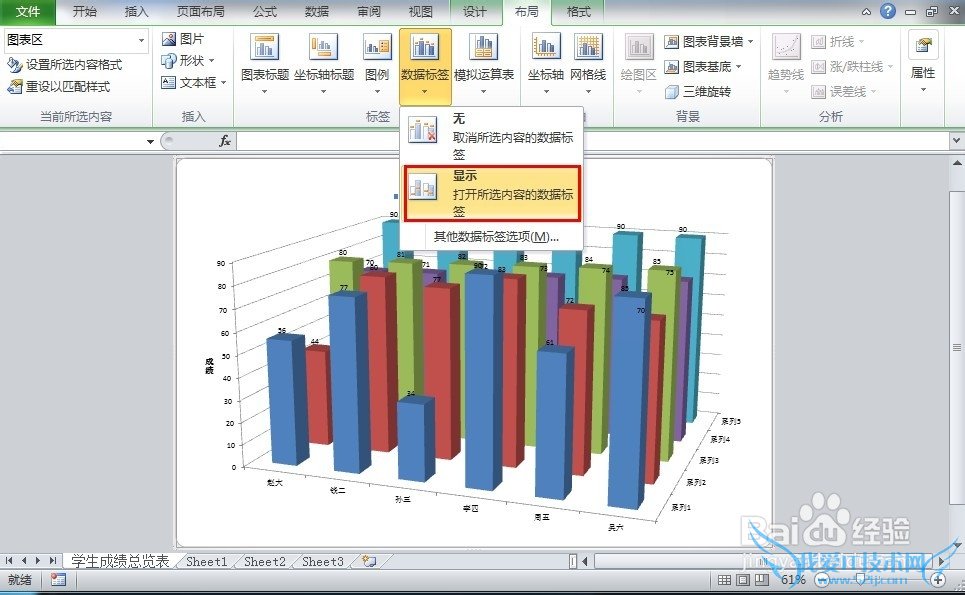
Task: Open the 图表标题 chart title menu
Action: [x=265, y=64]
